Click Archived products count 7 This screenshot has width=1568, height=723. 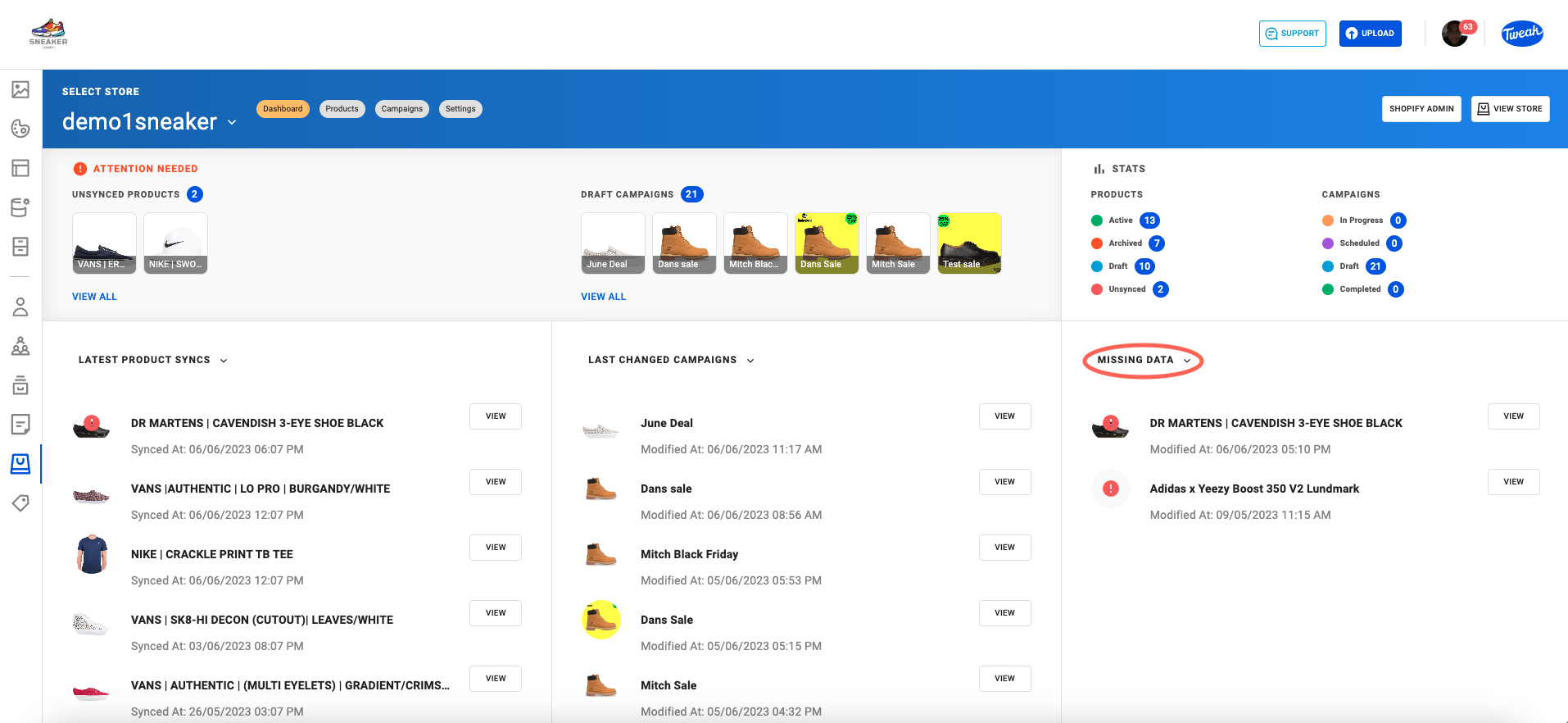point(1157,243)
